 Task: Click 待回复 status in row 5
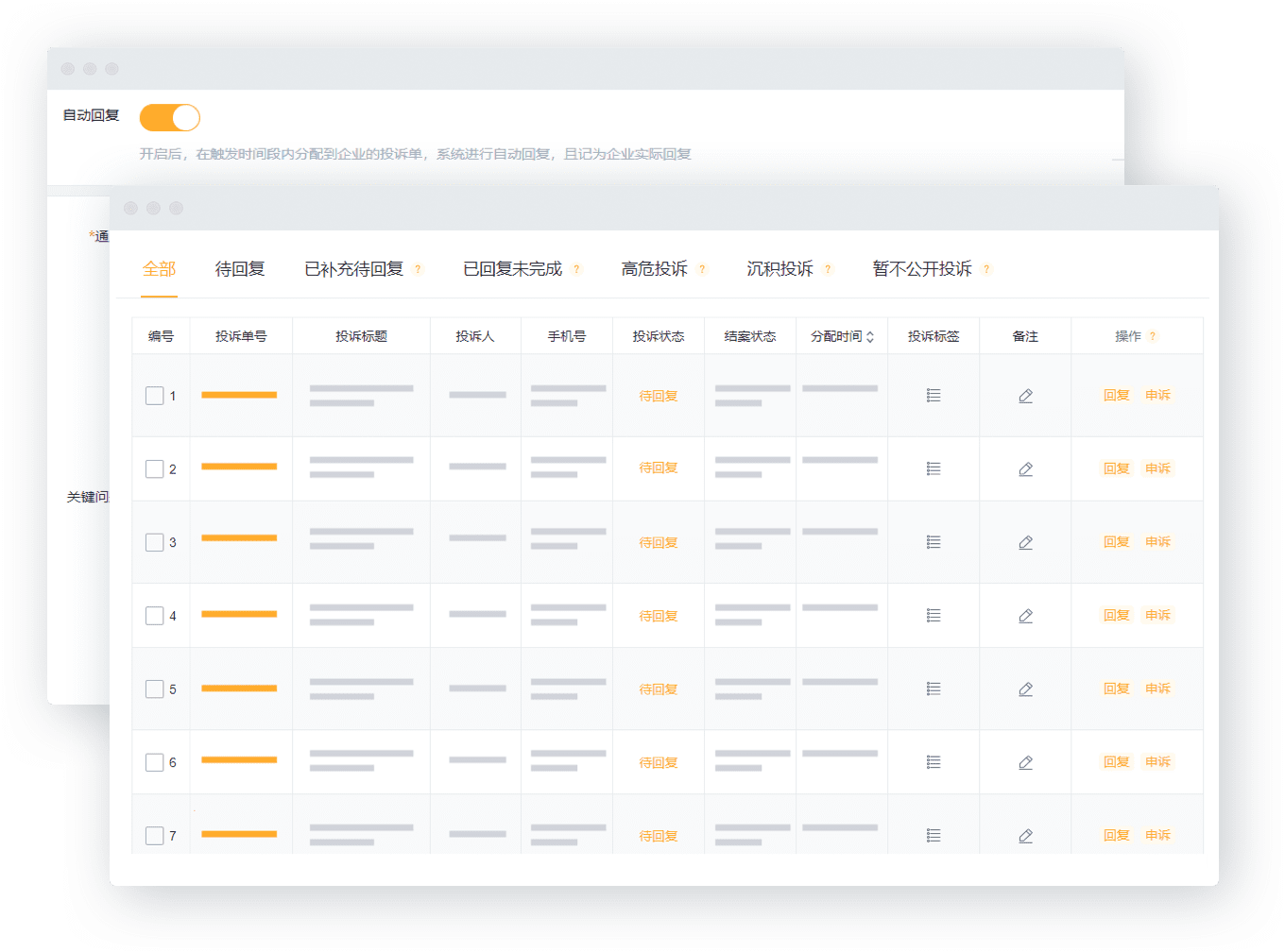point(659,689)
